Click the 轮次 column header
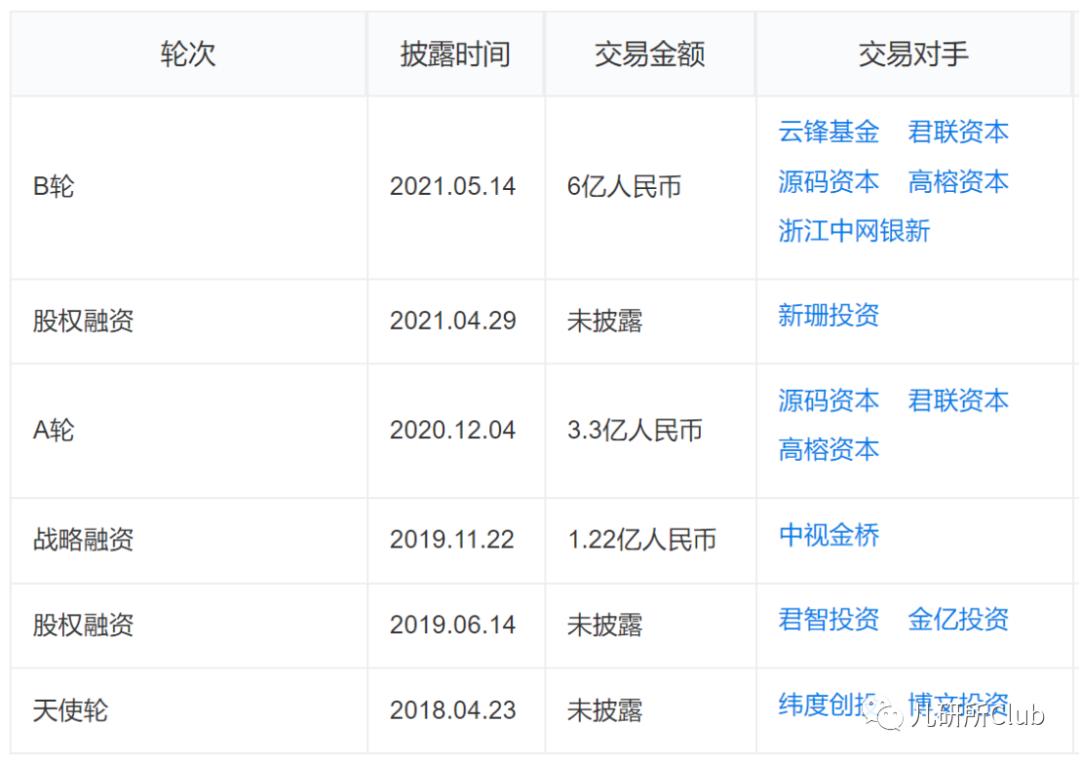The height and width of the screenshot is (762, 1080). click(x=188, y=54)
